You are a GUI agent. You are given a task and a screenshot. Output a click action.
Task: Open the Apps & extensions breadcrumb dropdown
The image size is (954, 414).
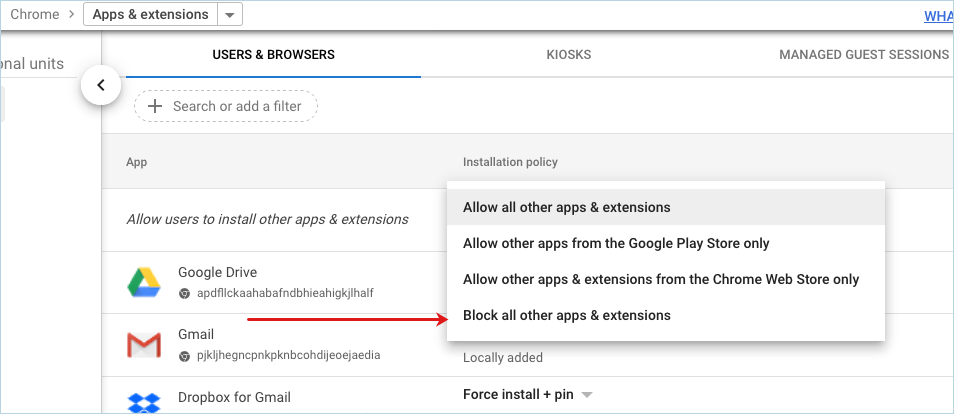tap(229, 15)
